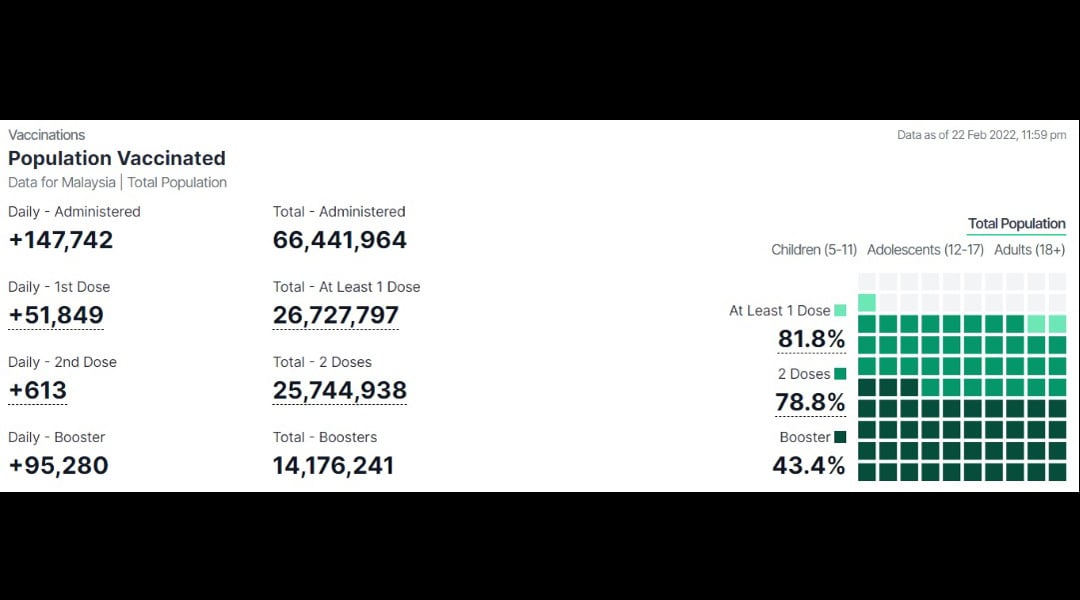The height and width of the screenshot is (600, 1080).
Task: Click total 2 doses figure 25,744,938
Action: click(340, 391)
